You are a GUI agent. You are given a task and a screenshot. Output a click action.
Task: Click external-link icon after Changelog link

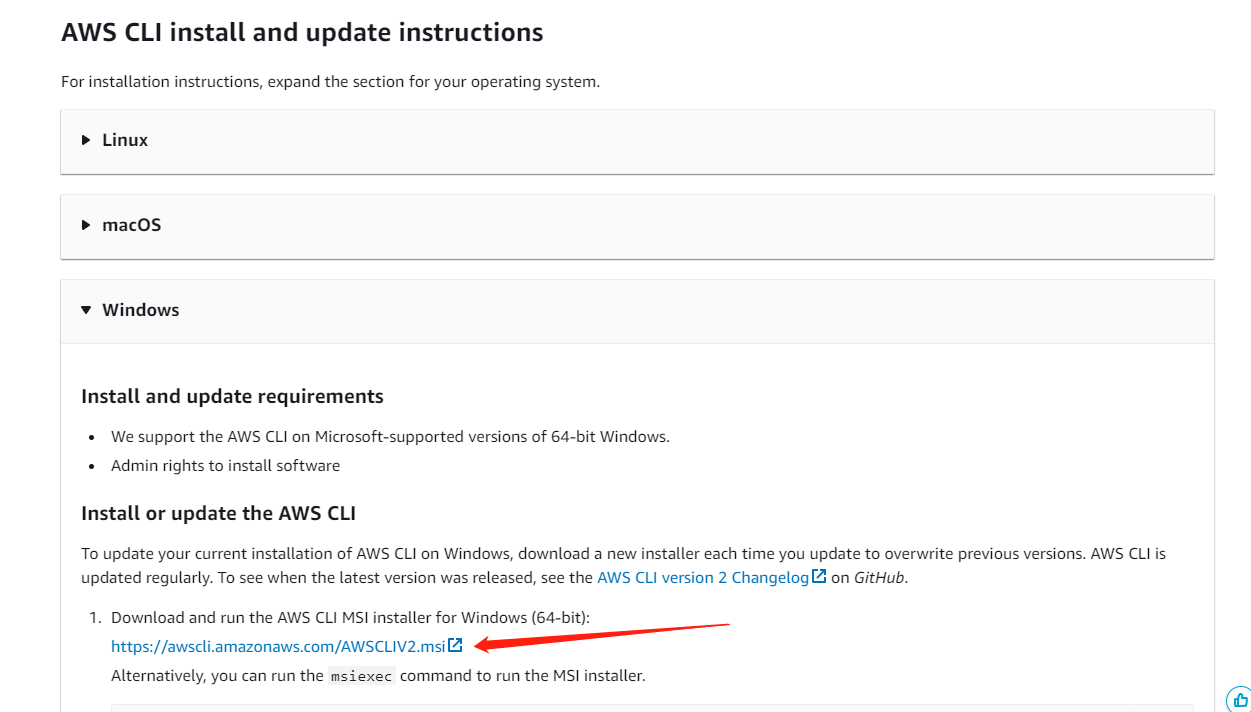pos(819,577)
